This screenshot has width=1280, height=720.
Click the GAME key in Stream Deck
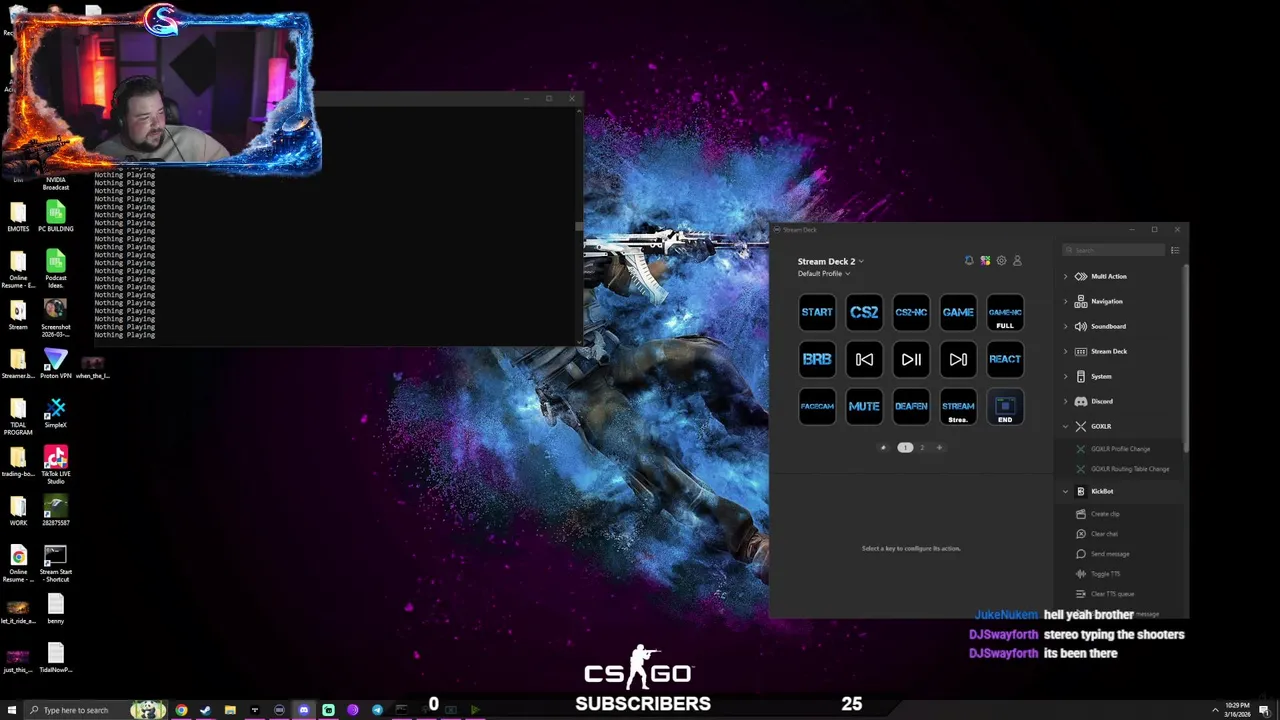958,312
